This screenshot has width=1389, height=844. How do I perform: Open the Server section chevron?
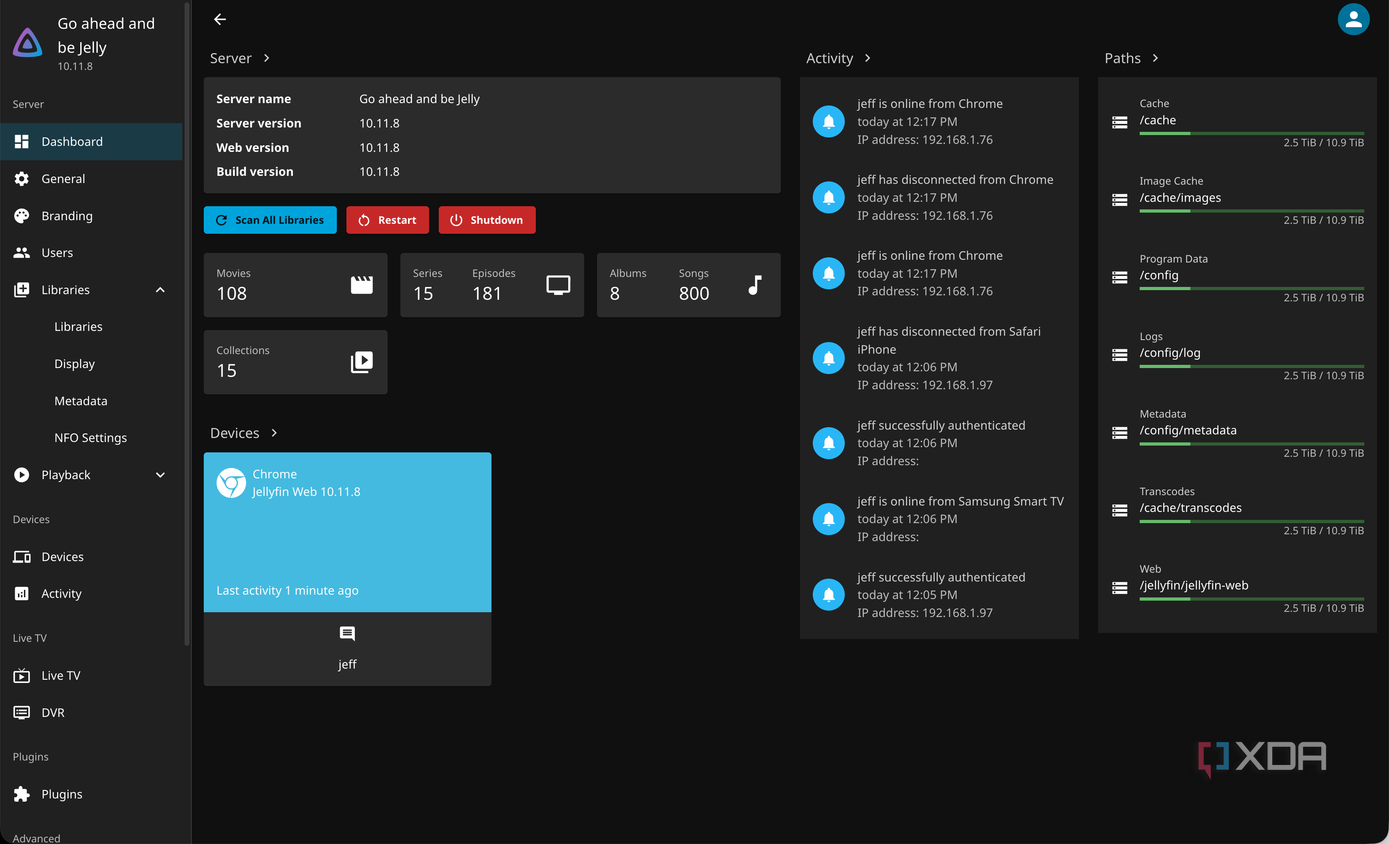267,58
